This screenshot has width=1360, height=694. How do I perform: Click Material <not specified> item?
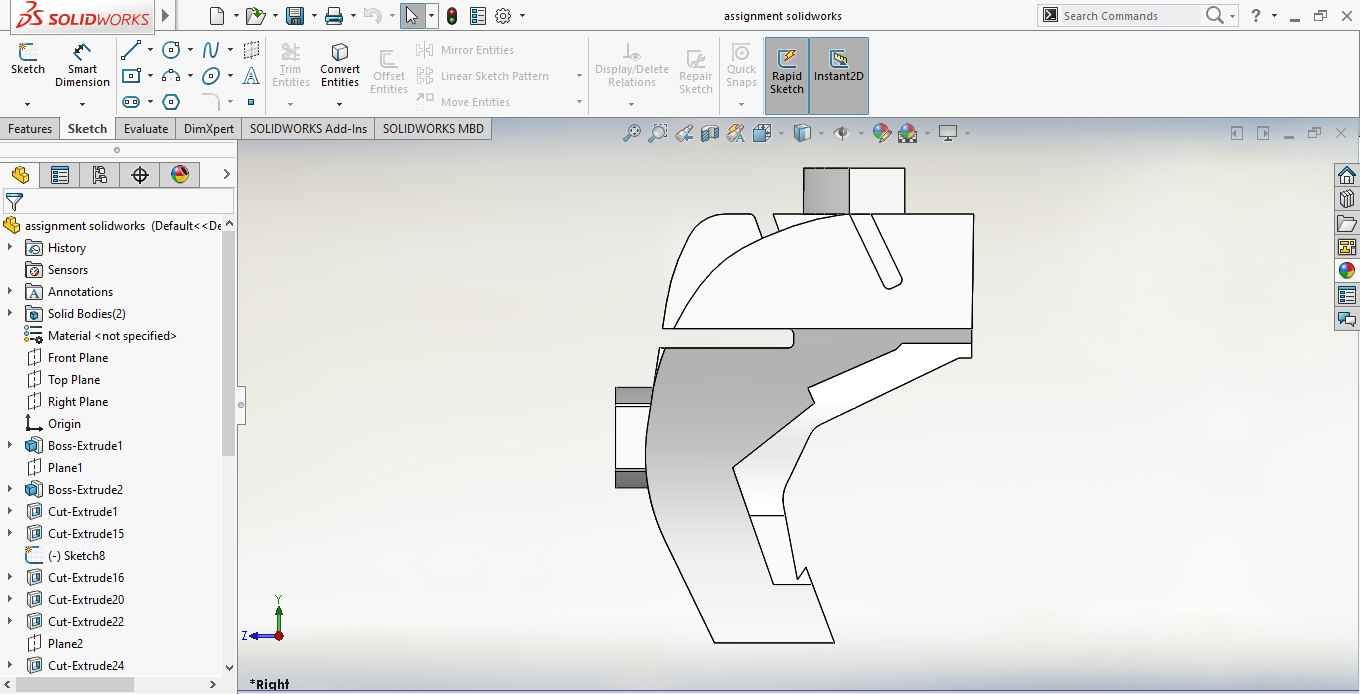(111, 336)
